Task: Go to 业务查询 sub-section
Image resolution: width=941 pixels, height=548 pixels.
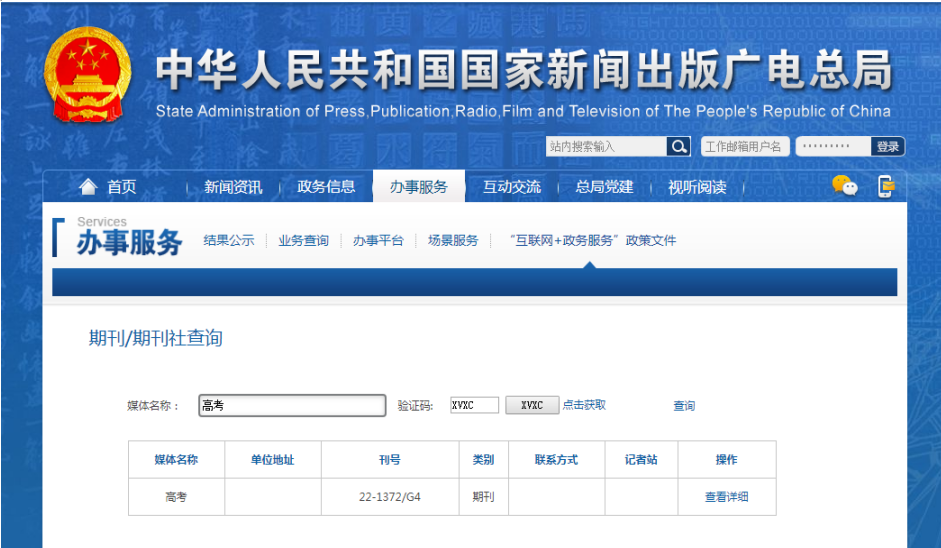Action: 304,241
